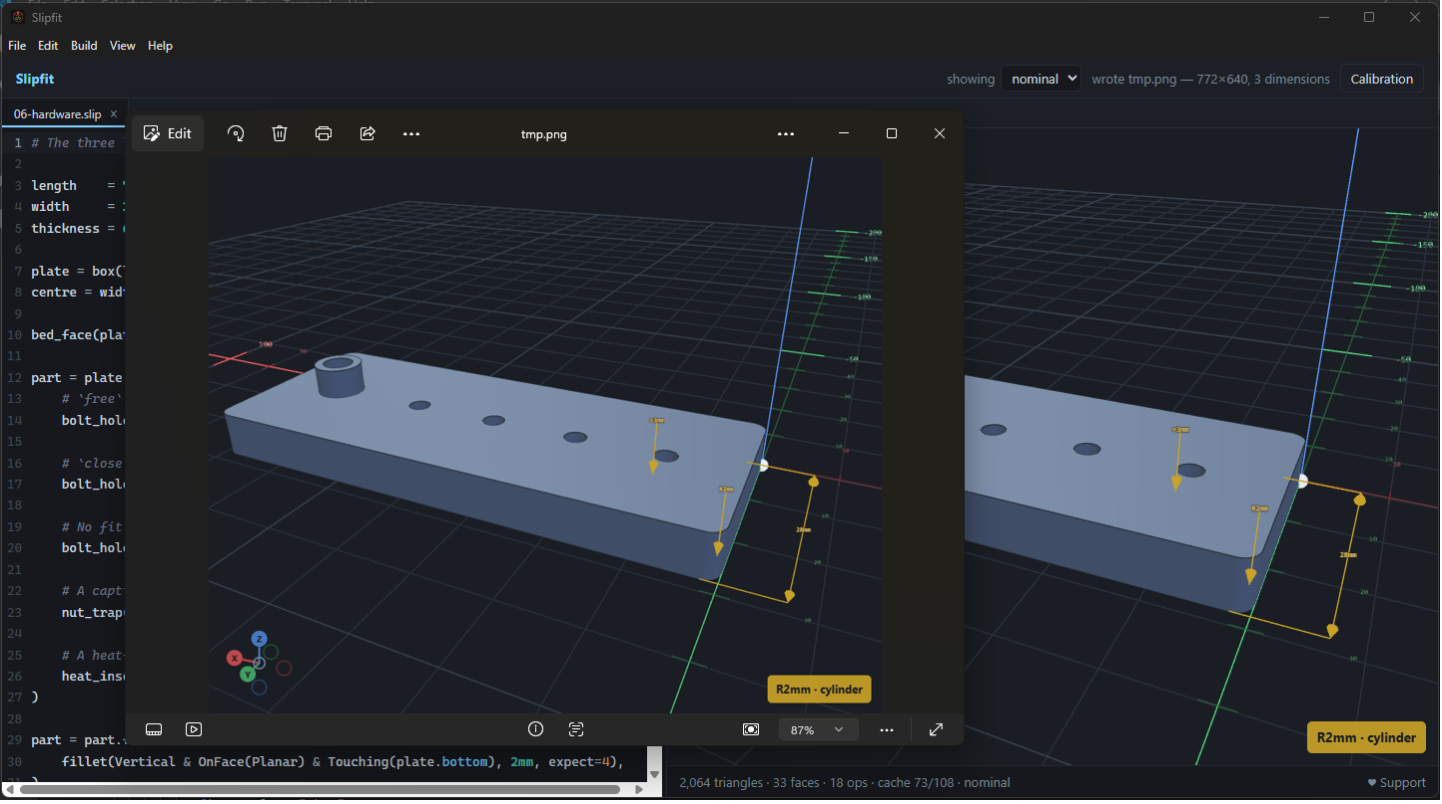Viewport: 1442px width, 804px height.
Task: Open the Help menu
Action: (160, 46)
